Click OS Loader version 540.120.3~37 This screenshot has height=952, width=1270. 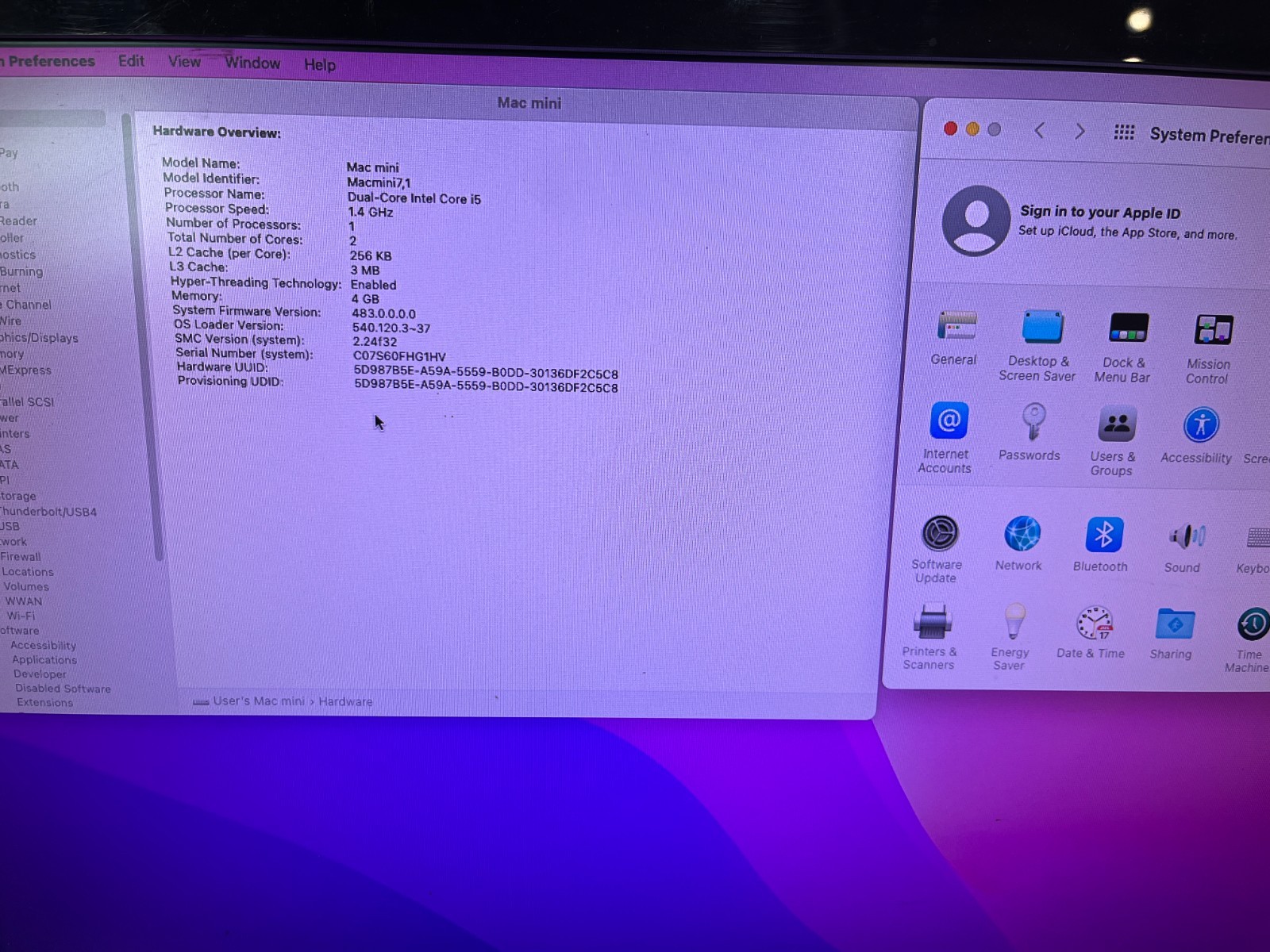[391, 328]
